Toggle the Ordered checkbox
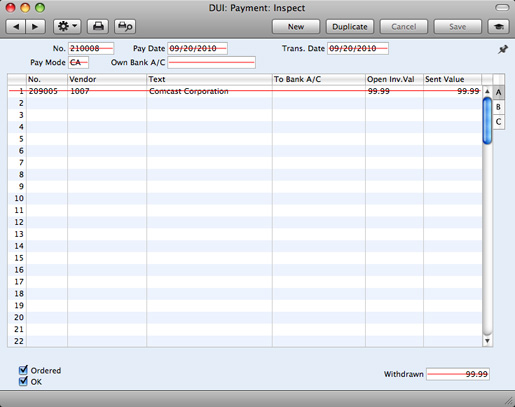515x407 pixels. click(x=23, y=370)
